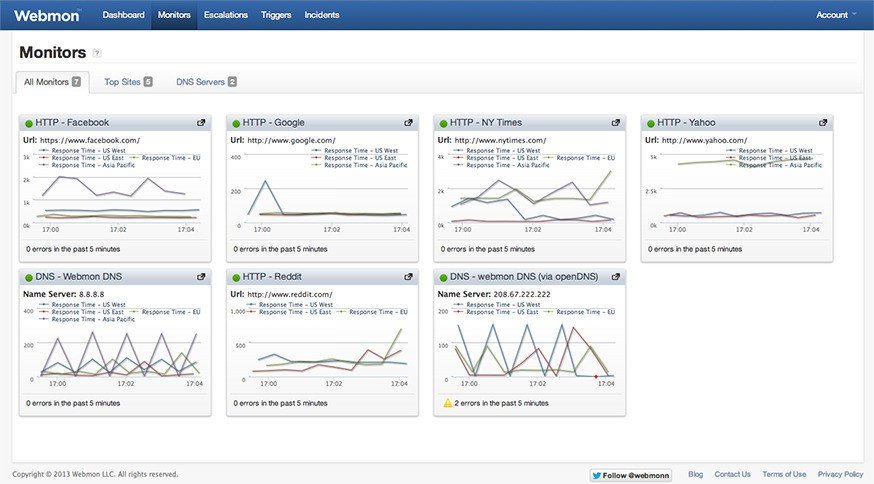Toggle Asia Pacific legend in Google chart
This screenshot has height=484, width=874.
[360, 165]
